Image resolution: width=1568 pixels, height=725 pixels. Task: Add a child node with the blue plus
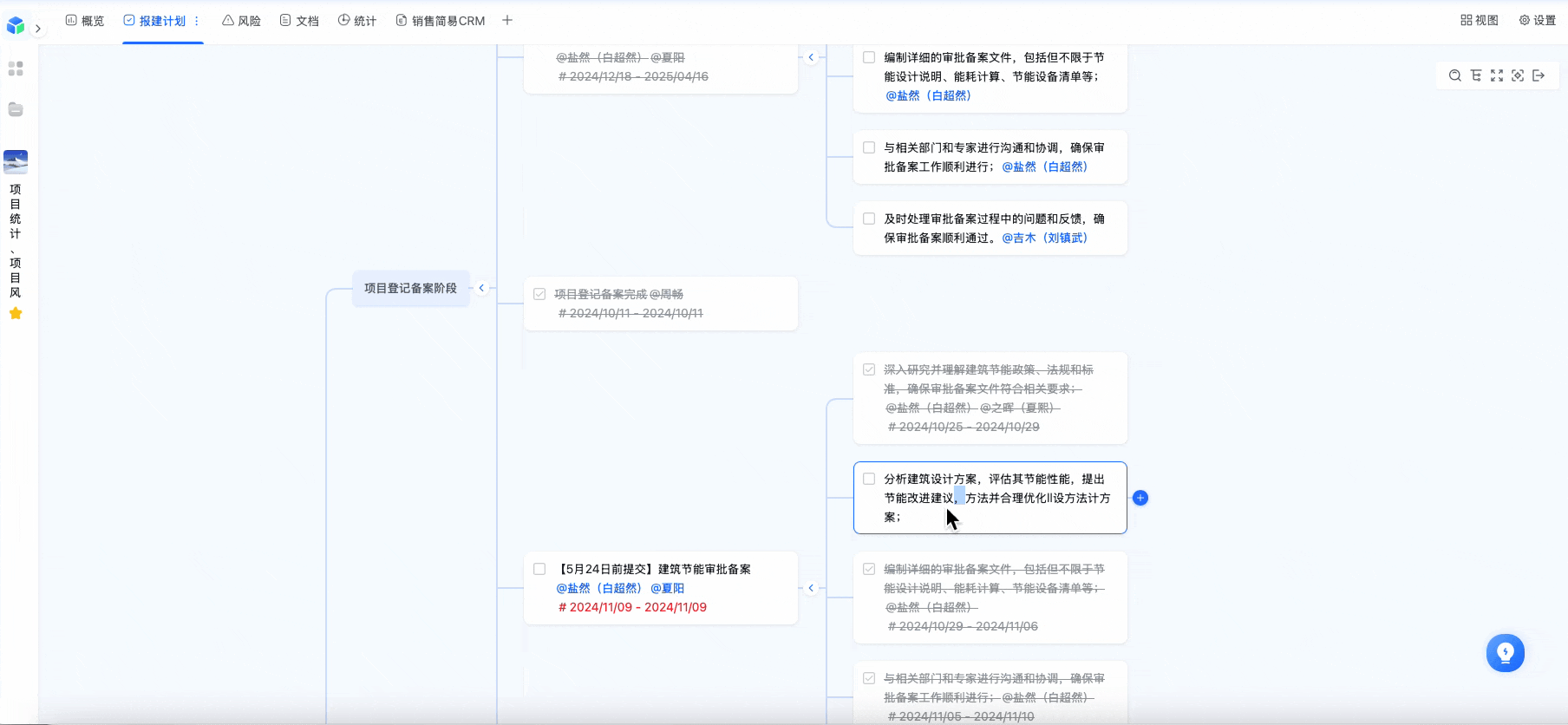coord(1140,498)
